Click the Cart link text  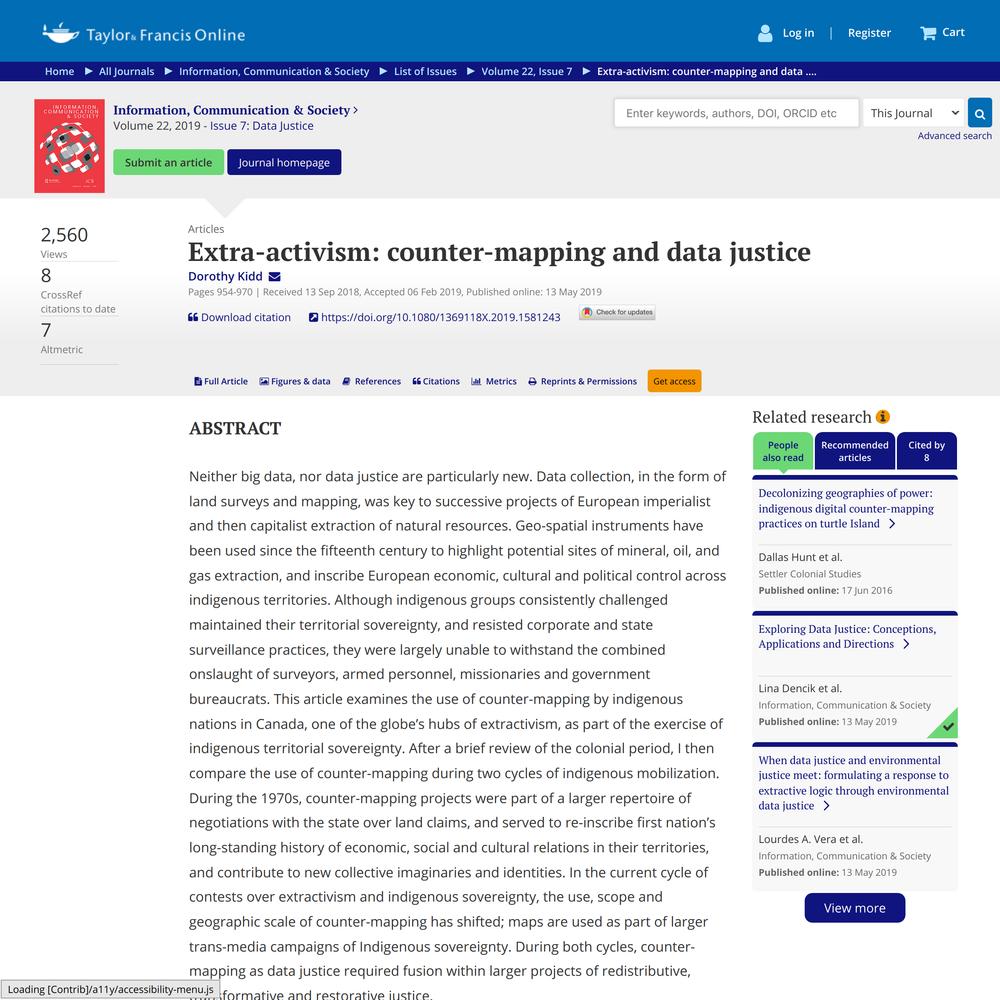coord(953,32)
